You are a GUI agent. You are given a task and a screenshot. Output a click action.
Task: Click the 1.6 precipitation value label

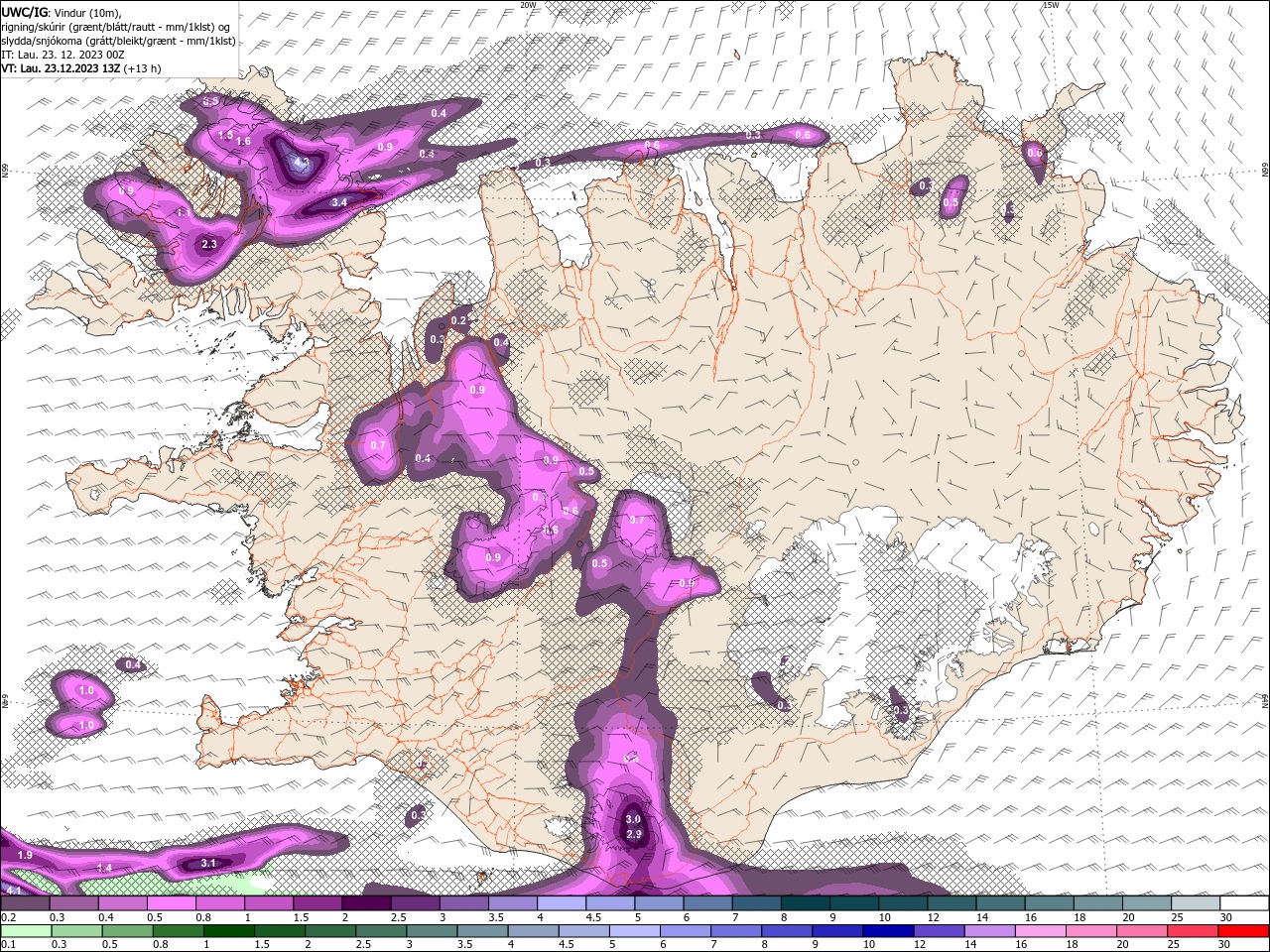(244, 142)
